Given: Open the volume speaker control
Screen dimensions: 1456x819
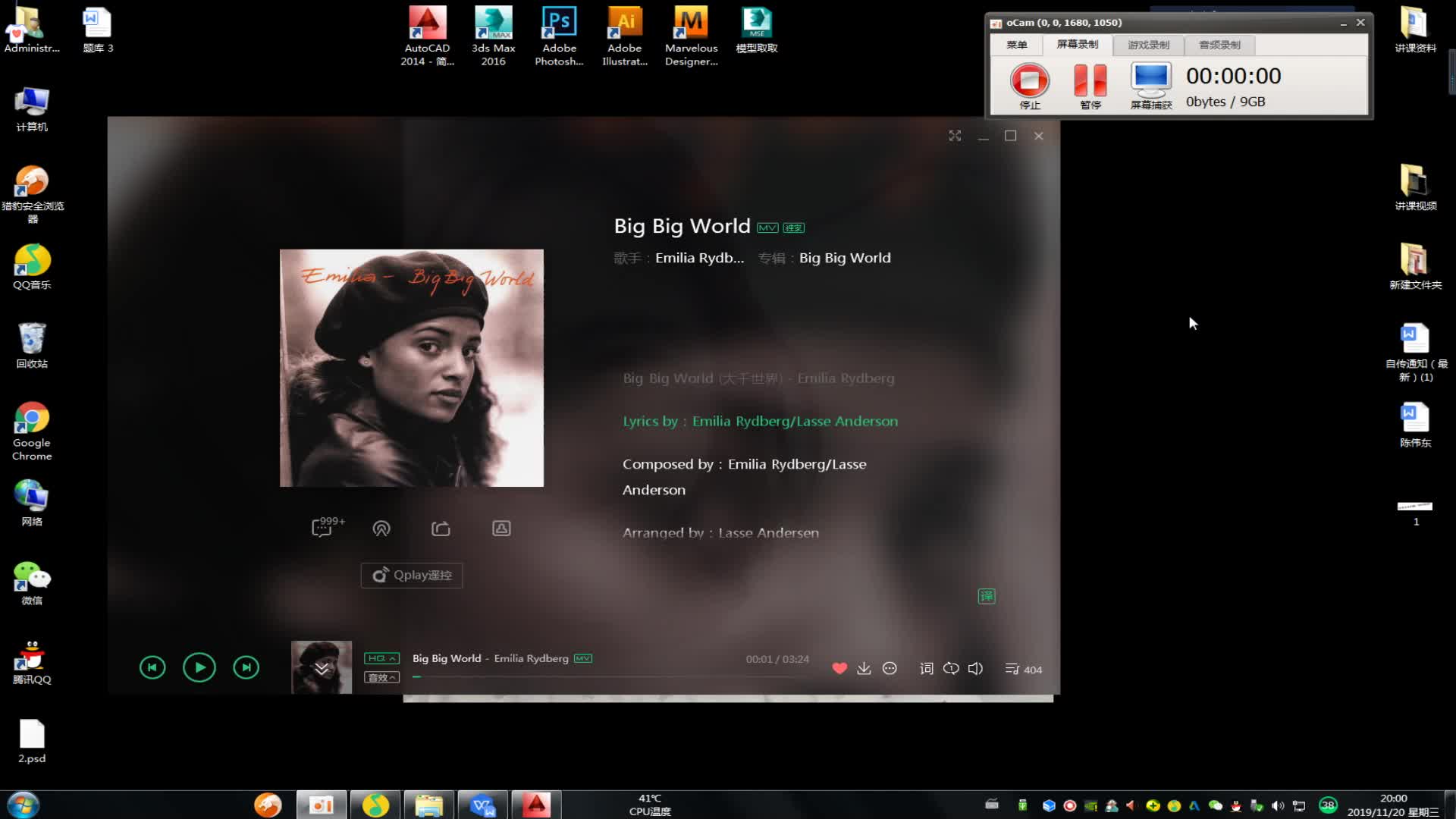Looking at the screenshot, I should pyautogui.click(x=975, y=668).
